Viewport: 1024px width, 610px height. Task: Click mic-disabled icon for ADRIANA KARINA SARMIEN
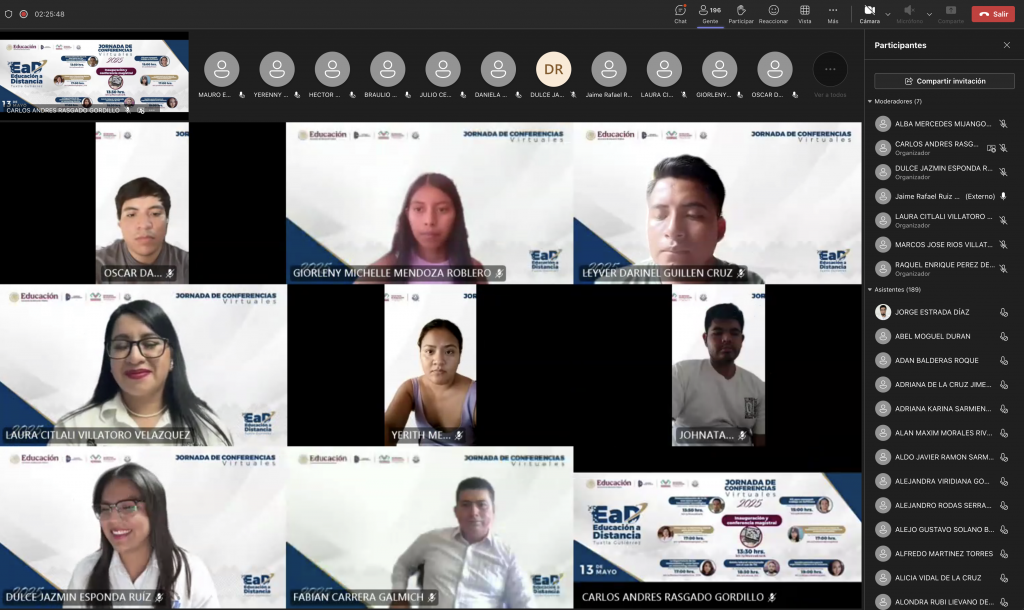click(x=1003, y=409)
